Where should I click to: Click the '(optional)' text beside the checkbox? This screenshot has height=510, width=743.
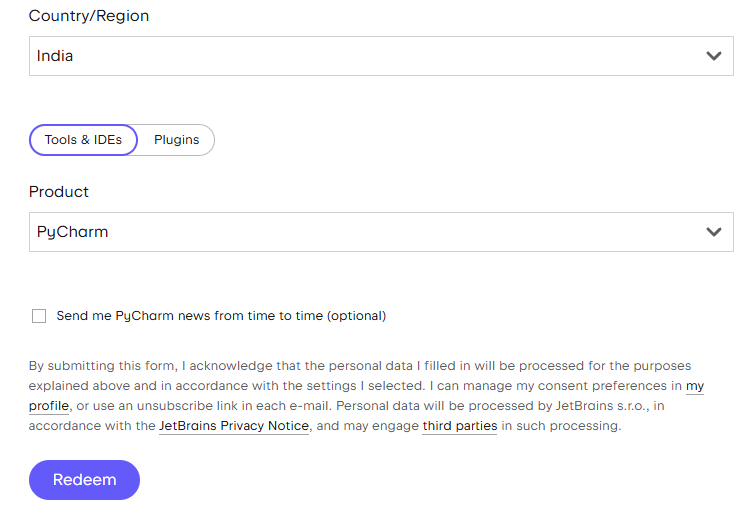357,316
